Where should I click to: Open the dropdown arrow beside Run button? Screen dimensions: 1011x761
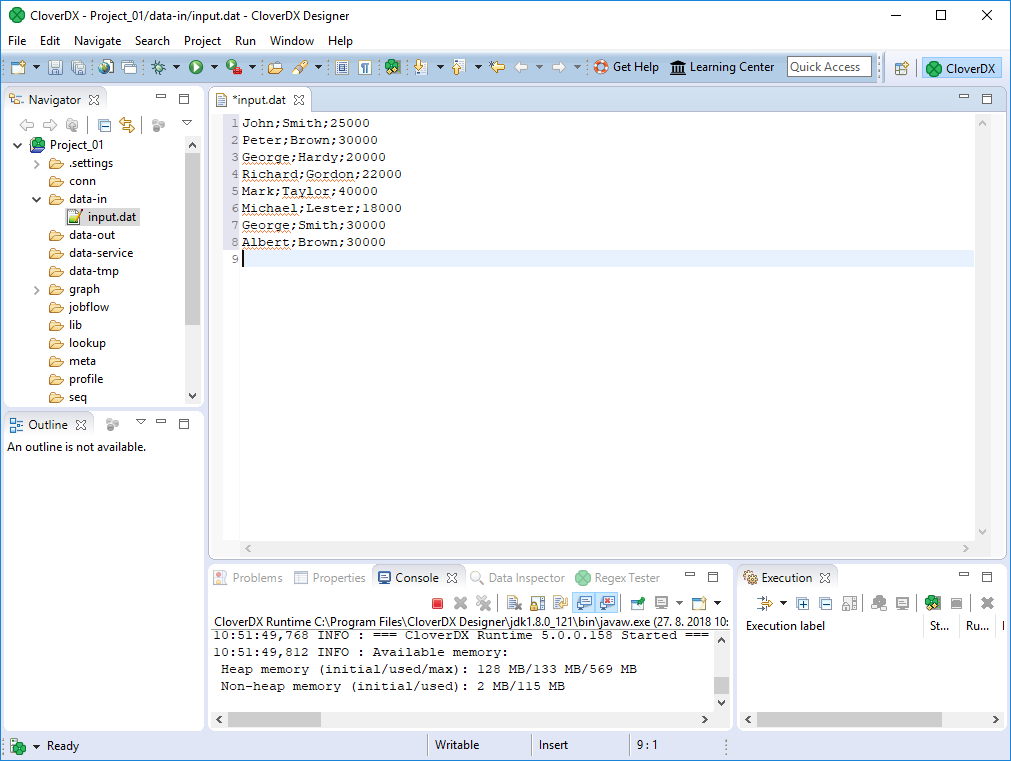pos(213,67)
